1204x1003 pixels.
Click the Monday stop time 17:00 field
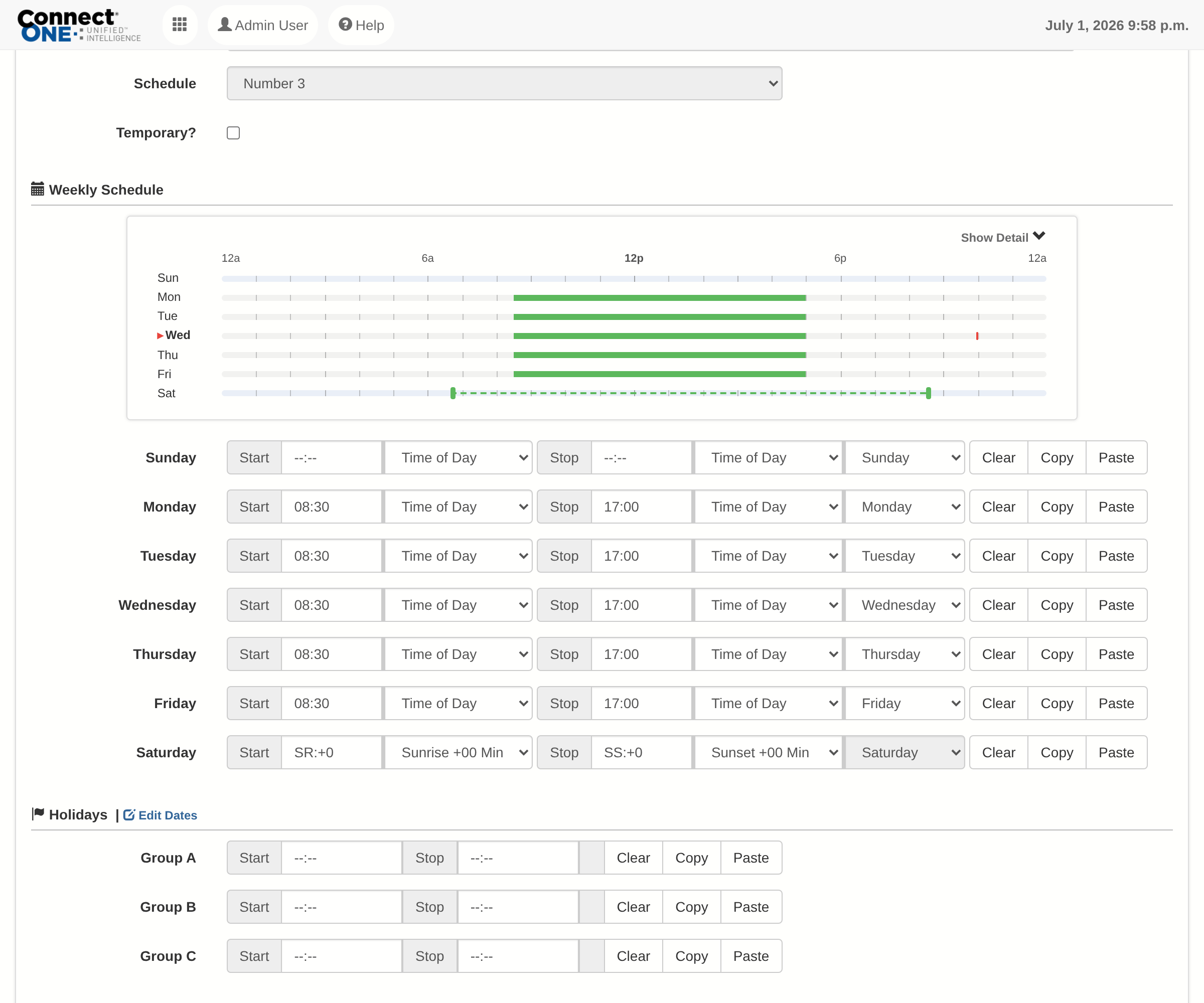(x=642, y=507)
